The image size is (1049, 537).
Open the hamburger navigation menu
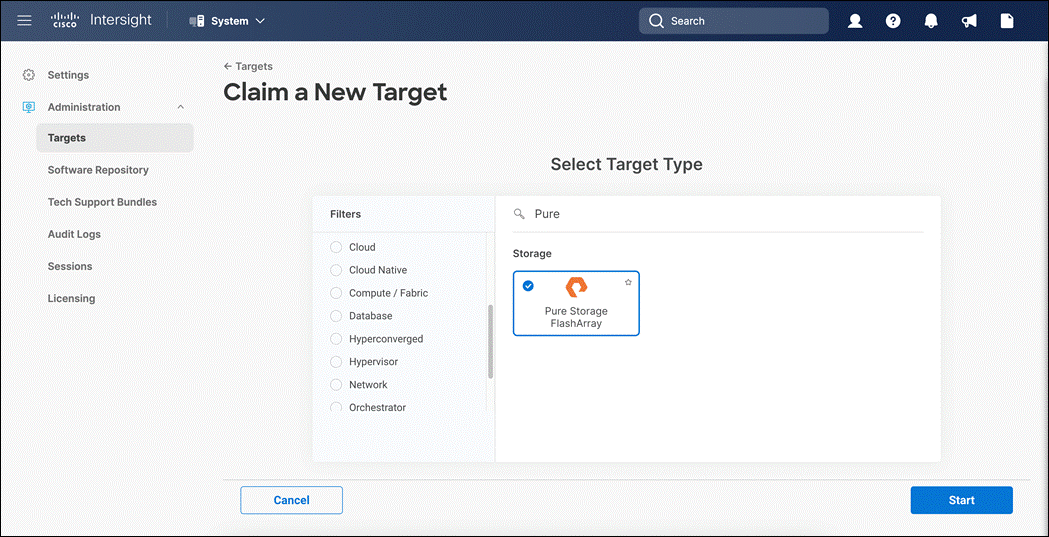[24, 21]
